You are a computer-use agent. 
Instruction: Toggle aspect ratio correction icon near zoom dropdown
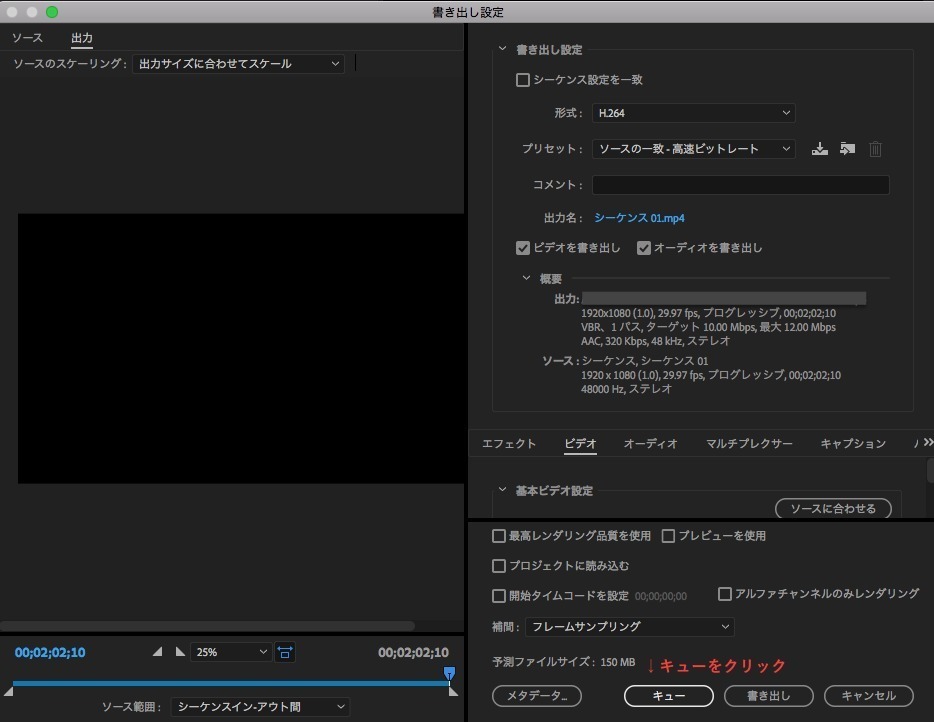tap(285, 652)
